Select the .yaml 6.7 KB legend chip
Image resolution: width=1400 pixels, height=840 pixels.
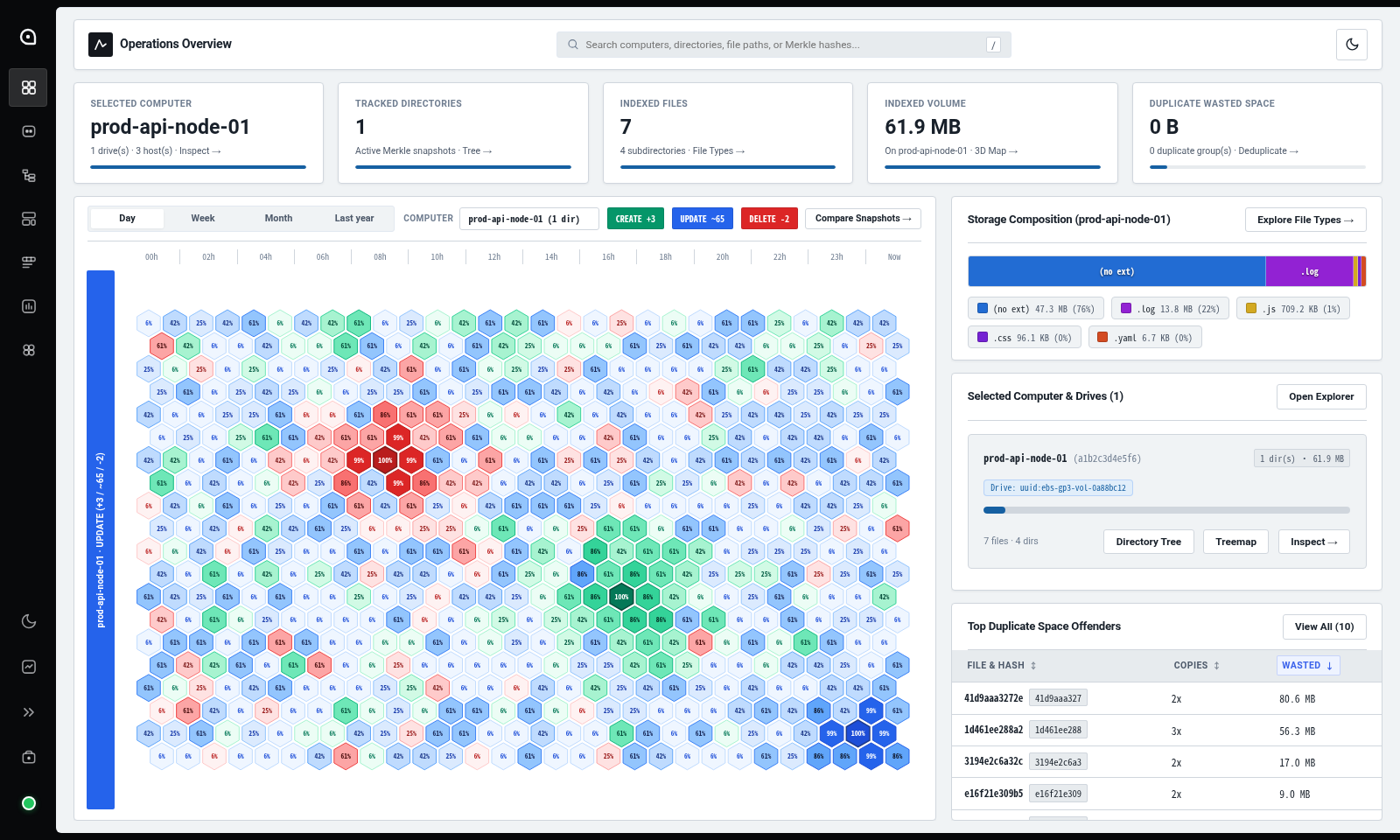point(1145,337)
